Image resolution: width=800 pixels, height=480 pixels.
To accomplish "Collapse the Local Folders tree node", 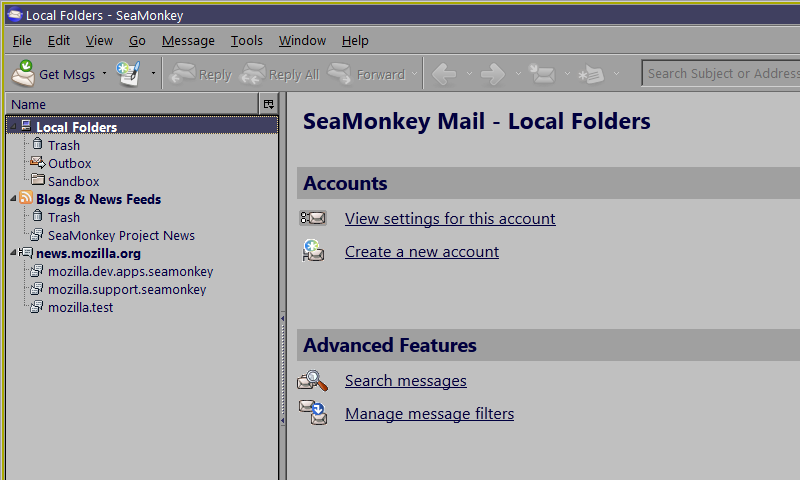I will (14, 127).
